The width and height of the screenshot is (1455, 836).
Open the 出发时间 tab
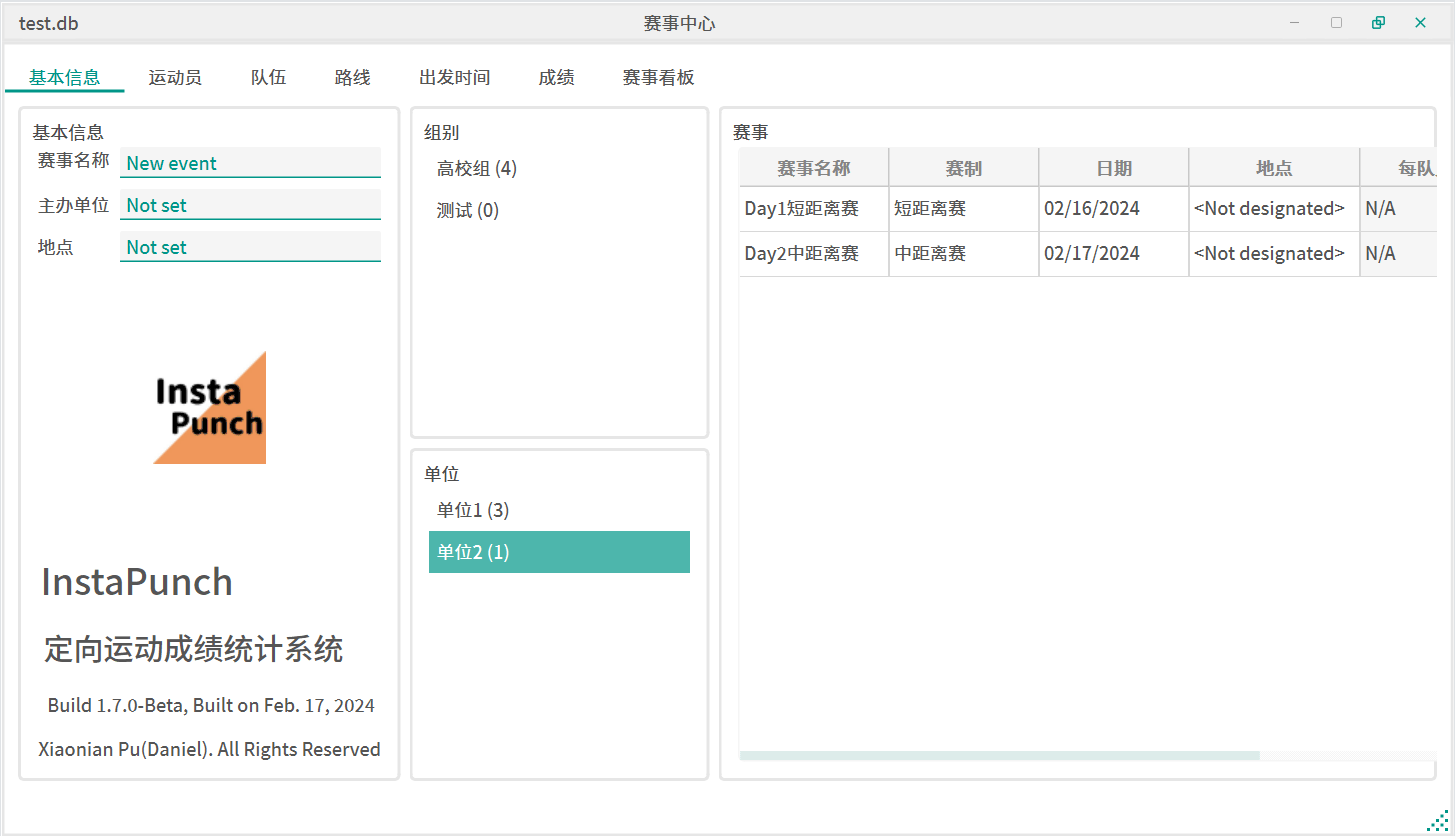[x=454, y=77]
